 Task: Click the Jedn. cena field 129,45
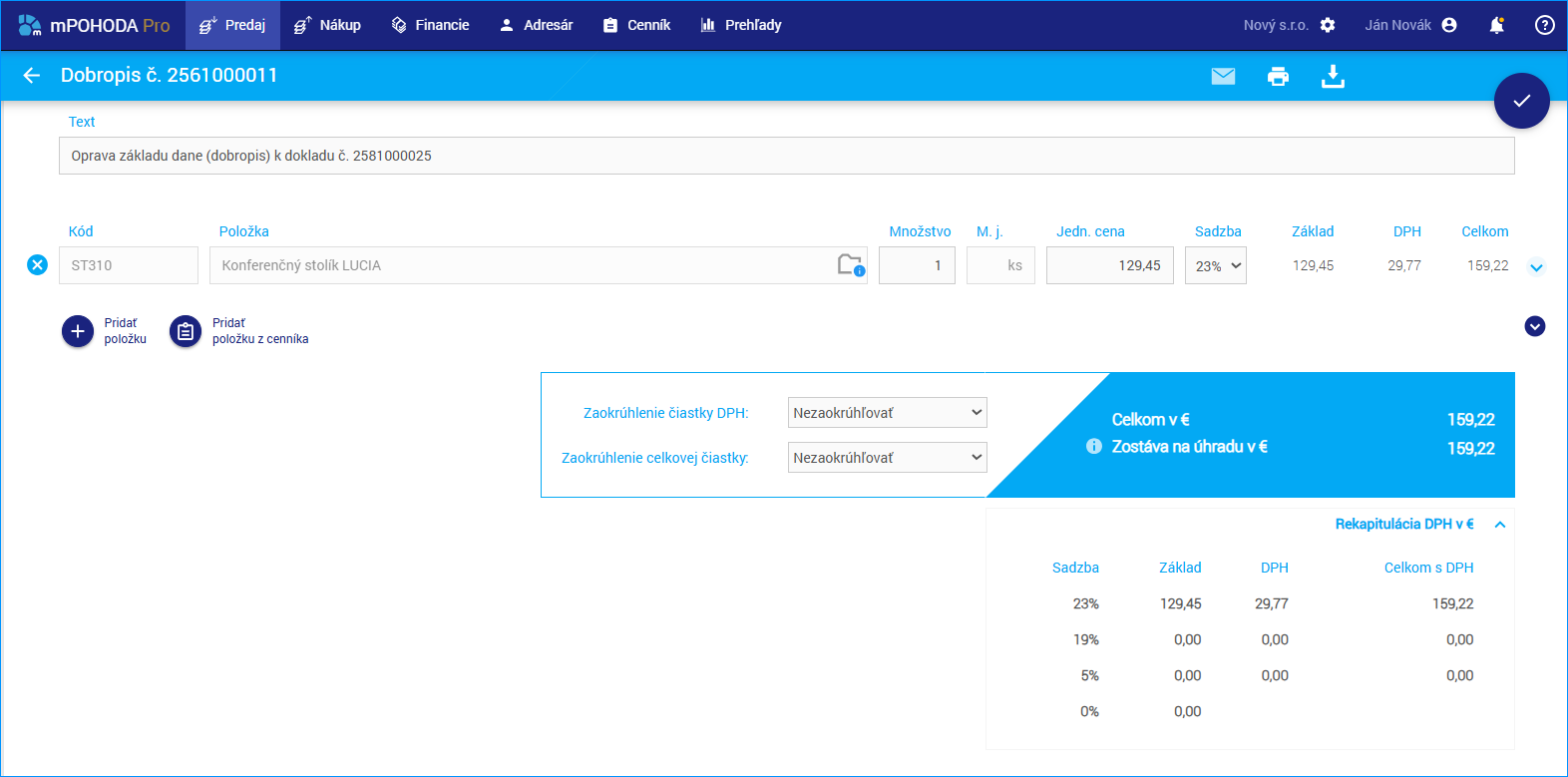[1110, 265]
